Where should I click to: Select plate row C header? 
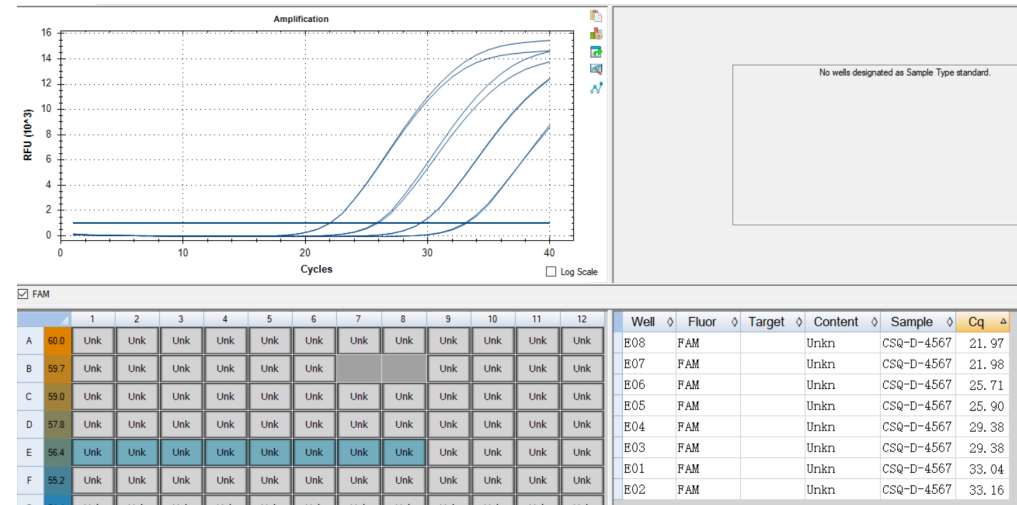tap(30, 397)
